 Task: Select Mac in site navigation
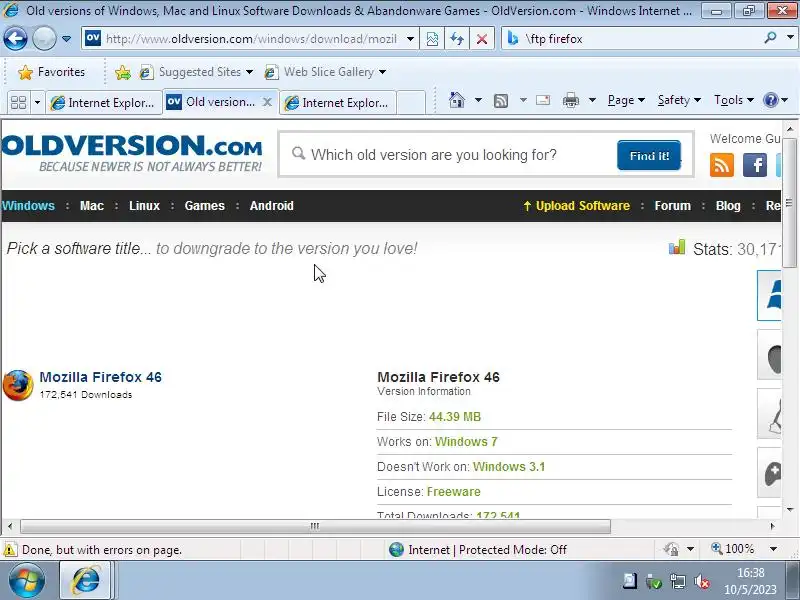pos(92,206)
